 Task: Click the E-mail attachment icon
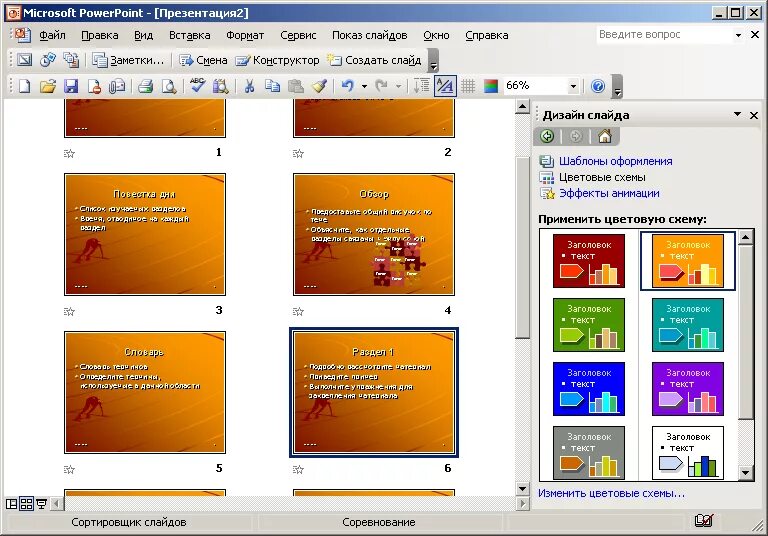click(x=117, y=86)
